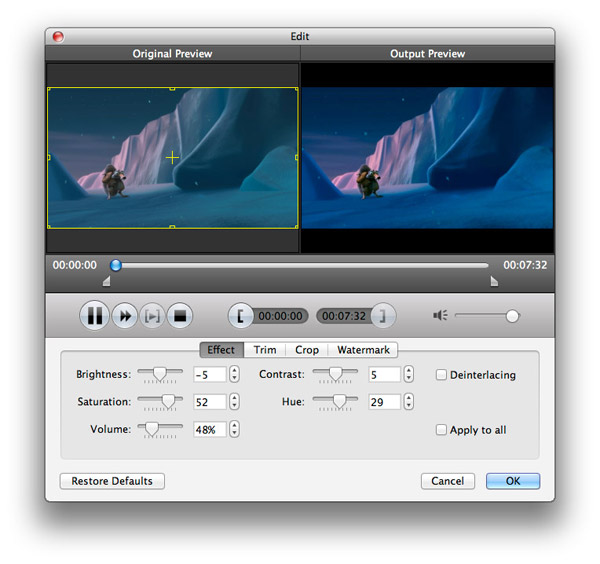Click the right-middle crop handle

point(297,157)
